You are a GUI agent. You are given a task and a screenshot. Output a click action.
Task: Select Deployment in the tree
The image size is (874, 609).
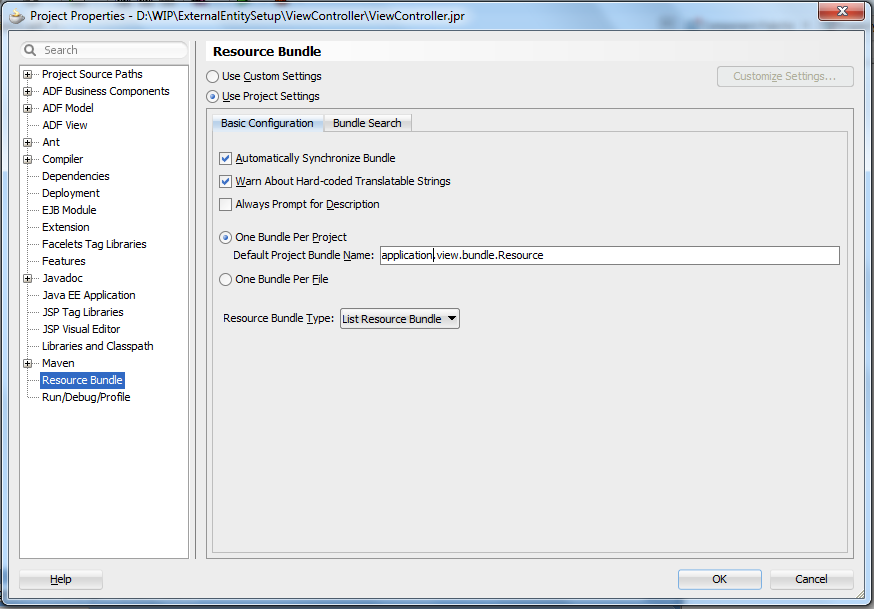point(71,193)
